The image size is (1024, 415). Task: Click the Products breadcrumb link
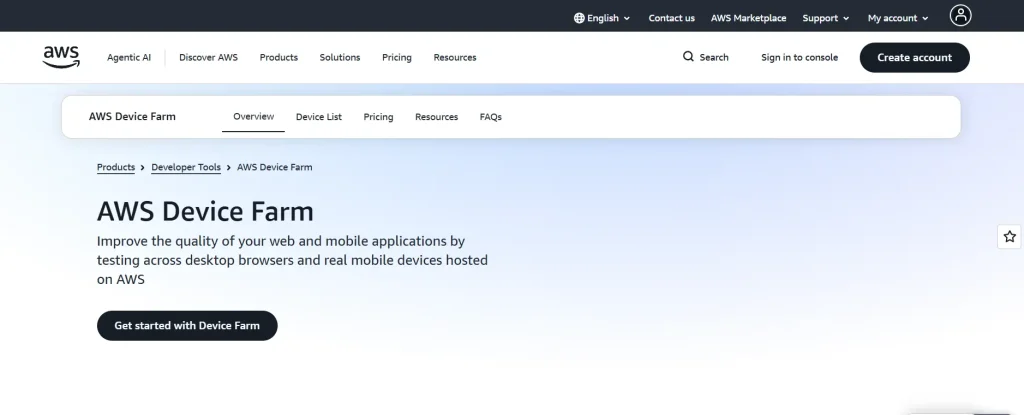click(116, 167)
